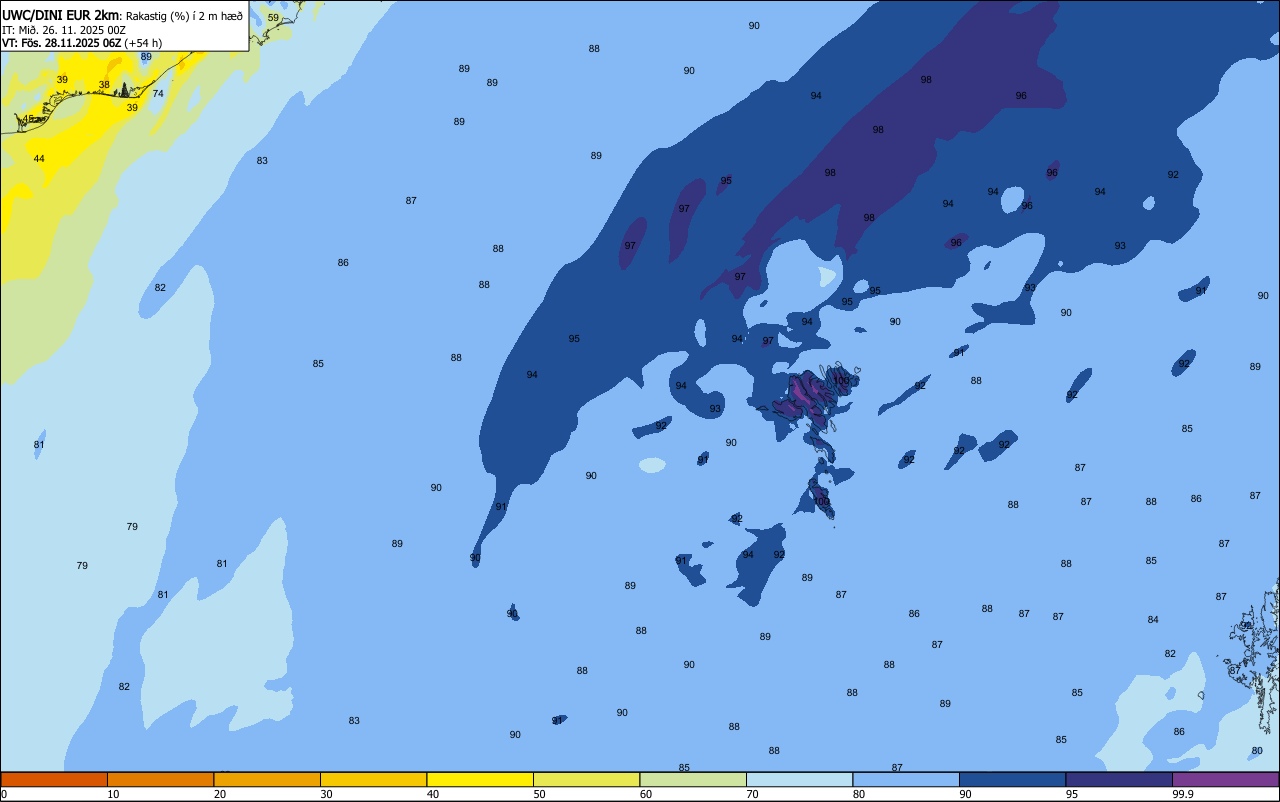
Task: Click the 70–80 pale blue legend swatch
Action: 799,779
